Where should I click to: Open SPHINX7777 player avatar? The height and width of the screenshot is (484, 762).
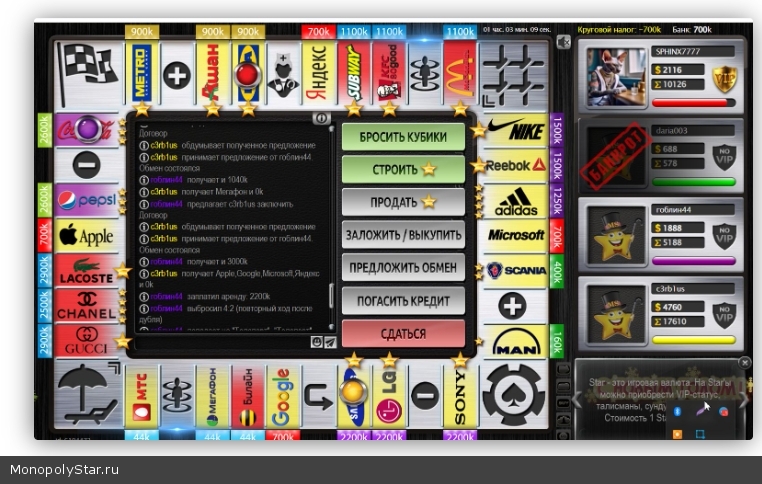click(x=616, y=77)
